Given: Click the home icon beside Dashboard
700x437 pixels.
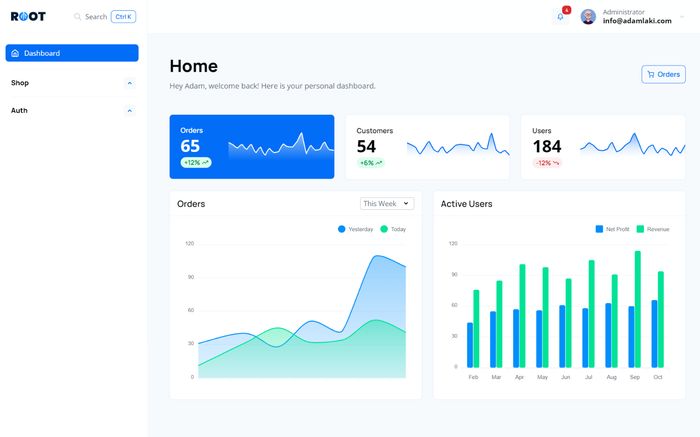Looking at the screenshot, I should click(x=15, y=53).
